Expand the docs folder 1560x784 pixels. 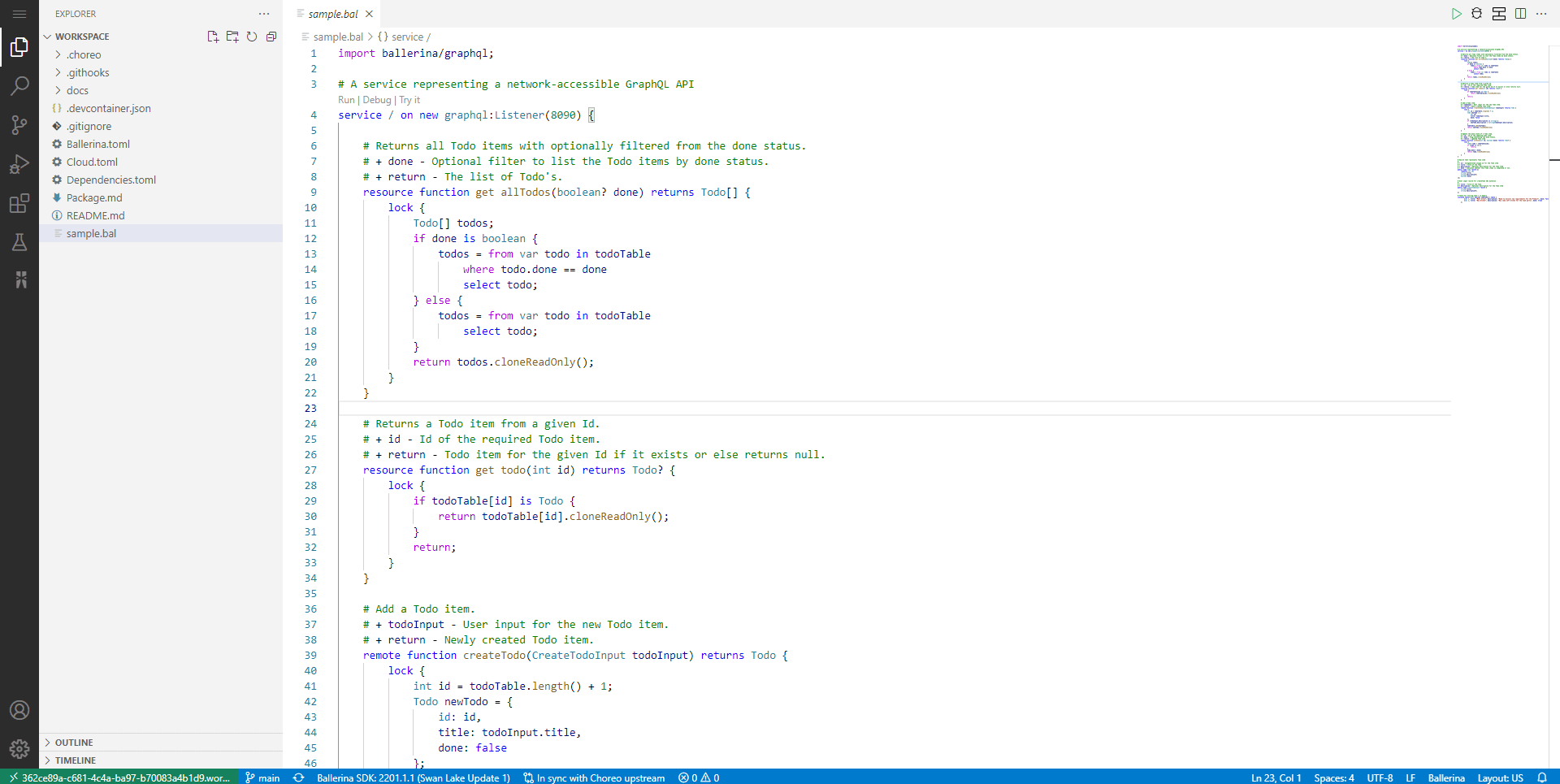161,90
